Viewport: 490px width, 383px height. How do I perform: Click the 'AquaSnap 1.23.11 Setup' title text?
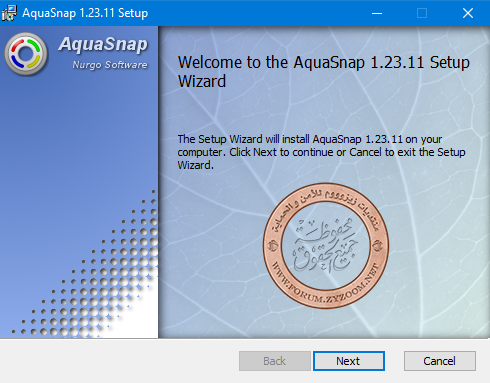point(85,13)
